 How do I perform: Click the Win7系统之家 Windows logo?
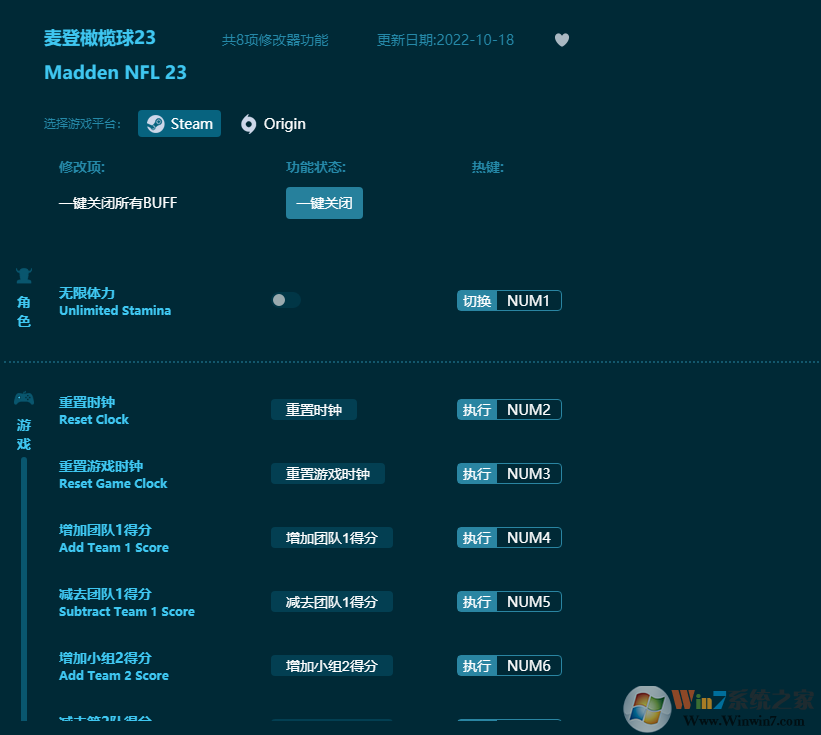(x=644, y=707)
